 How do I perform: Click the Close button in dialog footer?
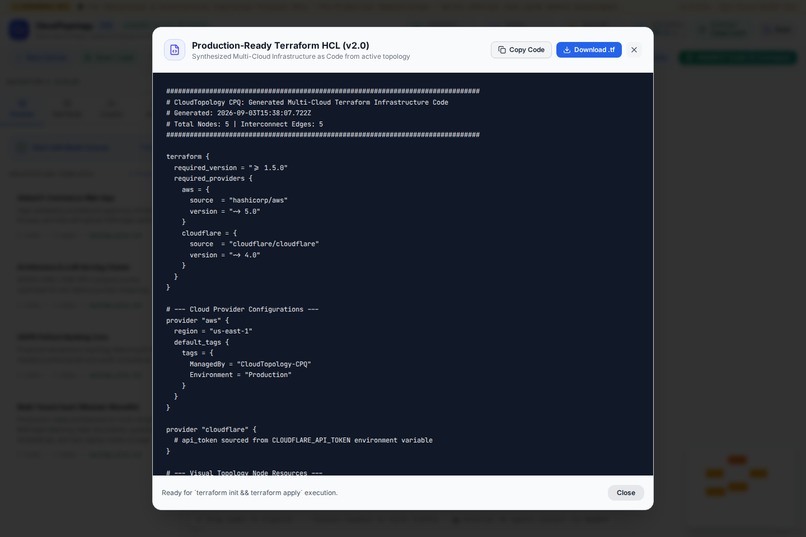(626, 492)
